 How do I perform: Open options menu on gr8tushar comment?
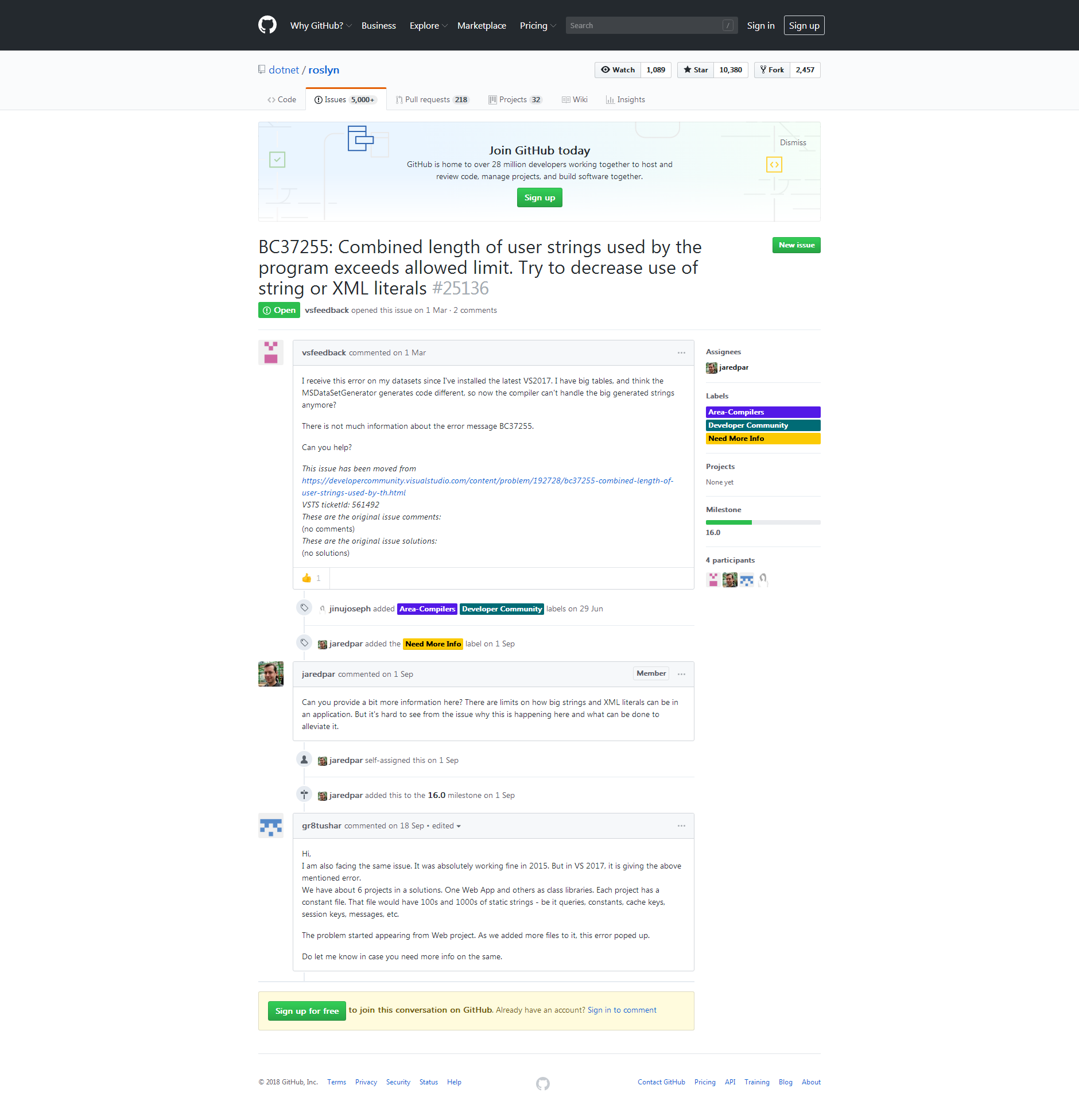(681, 826)
